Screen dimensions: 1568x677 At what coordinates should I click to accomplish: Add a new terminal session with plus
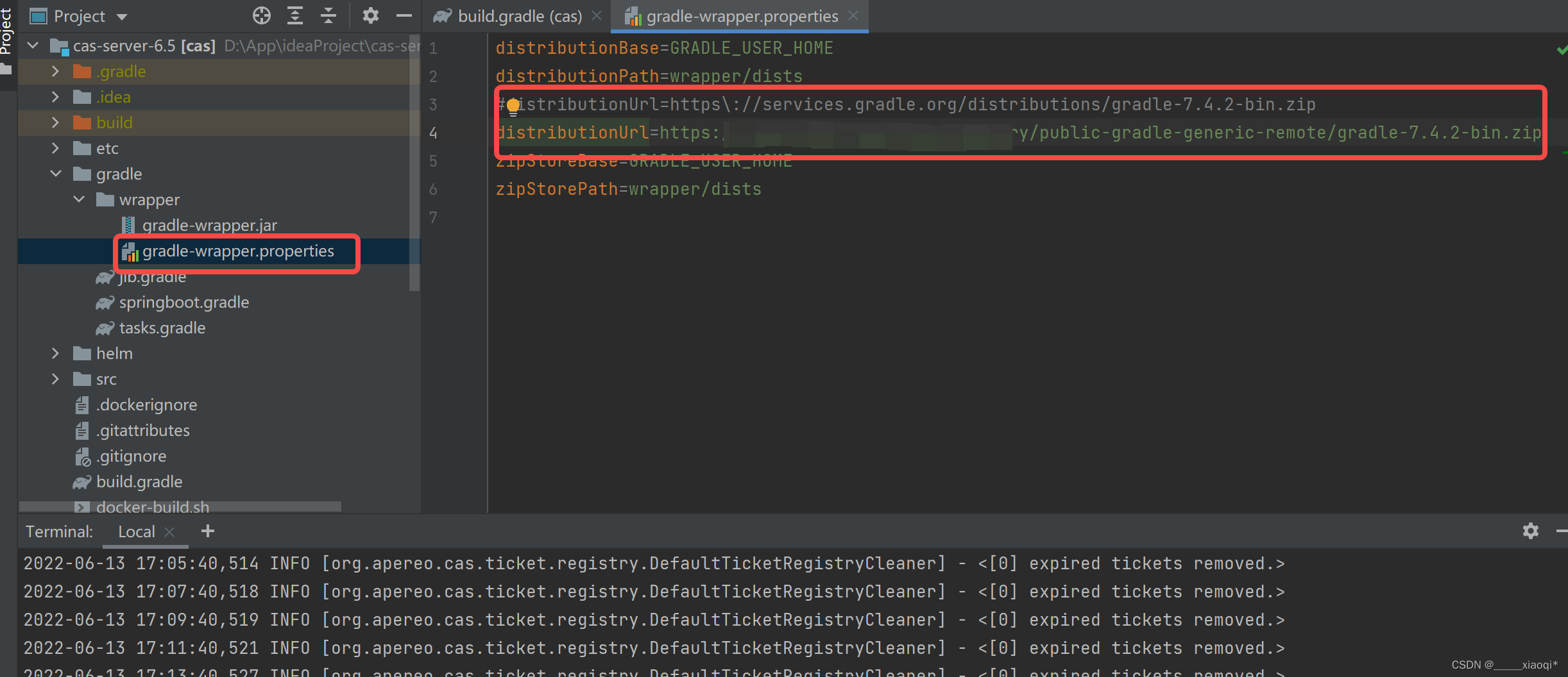[208, 531]
